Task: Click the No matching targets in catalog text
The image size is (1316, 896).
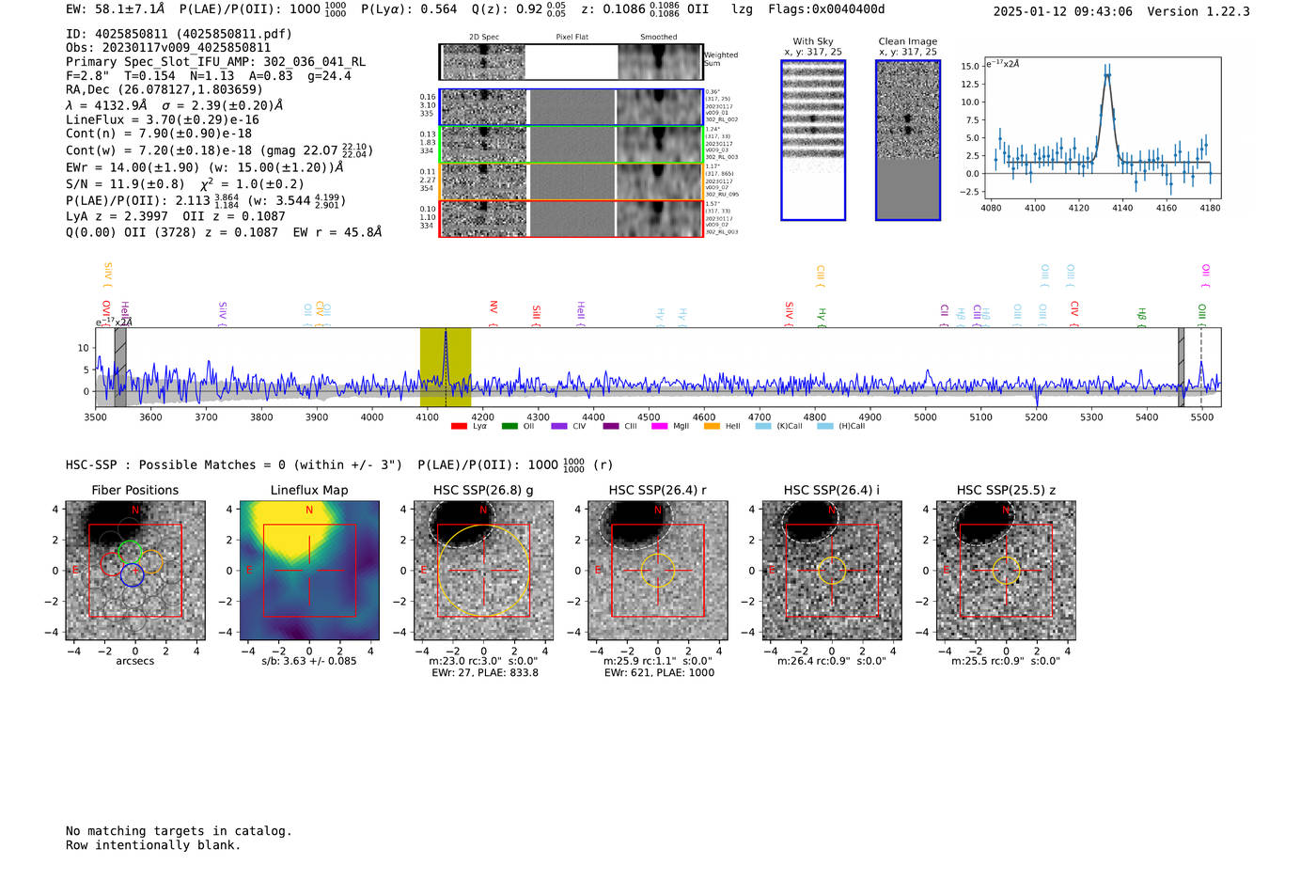Action: coord(179,831)
